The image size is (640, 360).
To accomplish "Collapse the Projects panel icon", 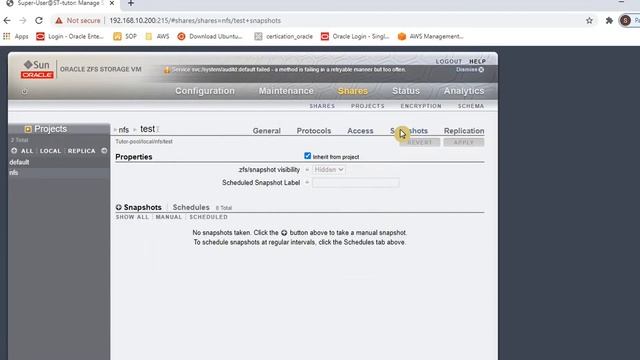I will pyautogui.click(x=28, y=129).
